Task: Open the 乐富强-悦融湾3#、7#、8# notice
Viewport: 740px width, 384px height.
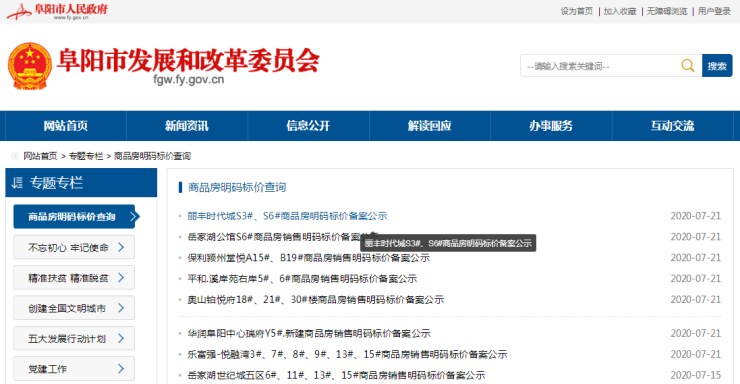Action: [x=347, y=354]
